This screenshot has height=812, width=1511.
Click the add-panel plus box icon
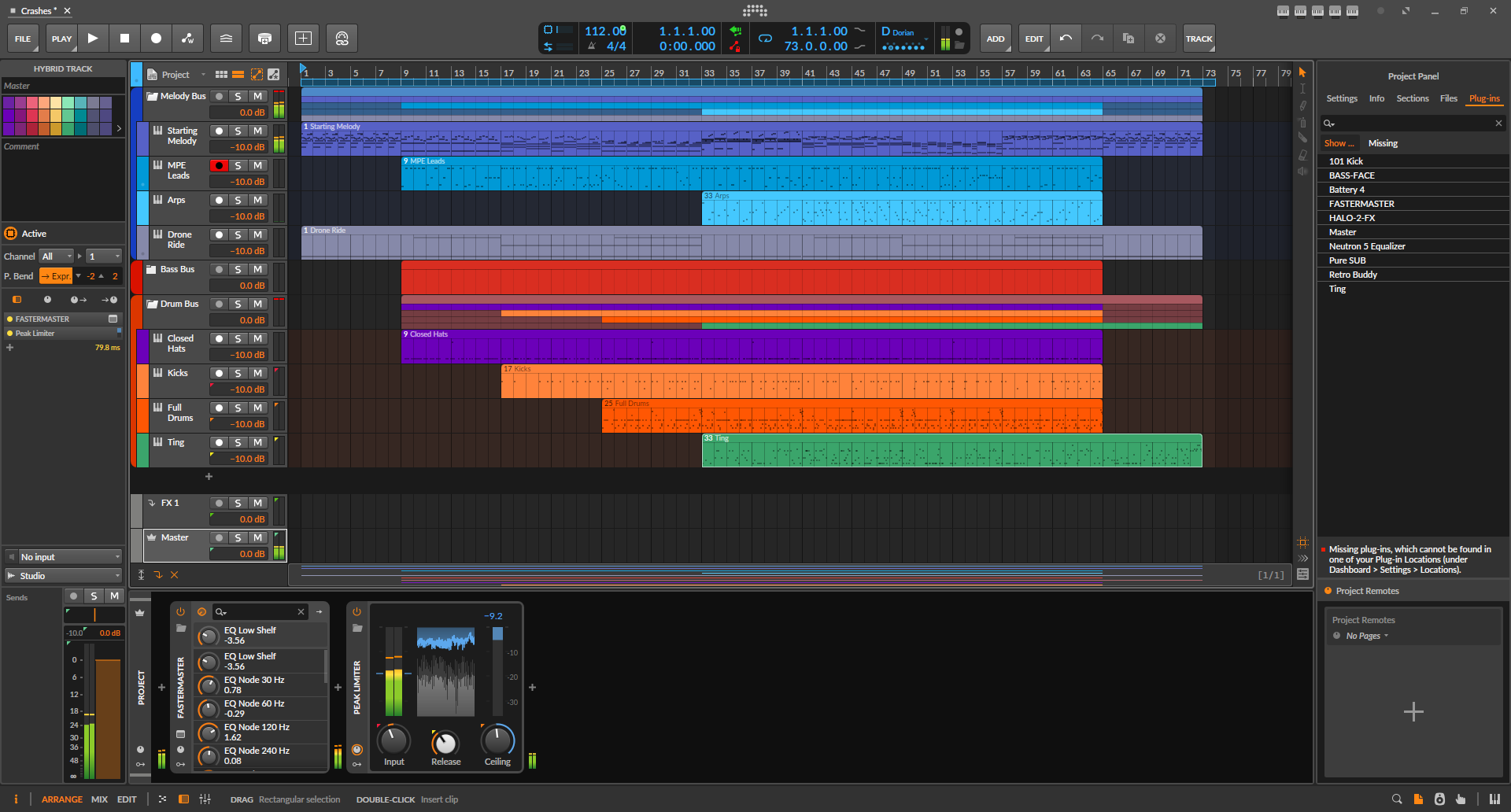[303, 38]
